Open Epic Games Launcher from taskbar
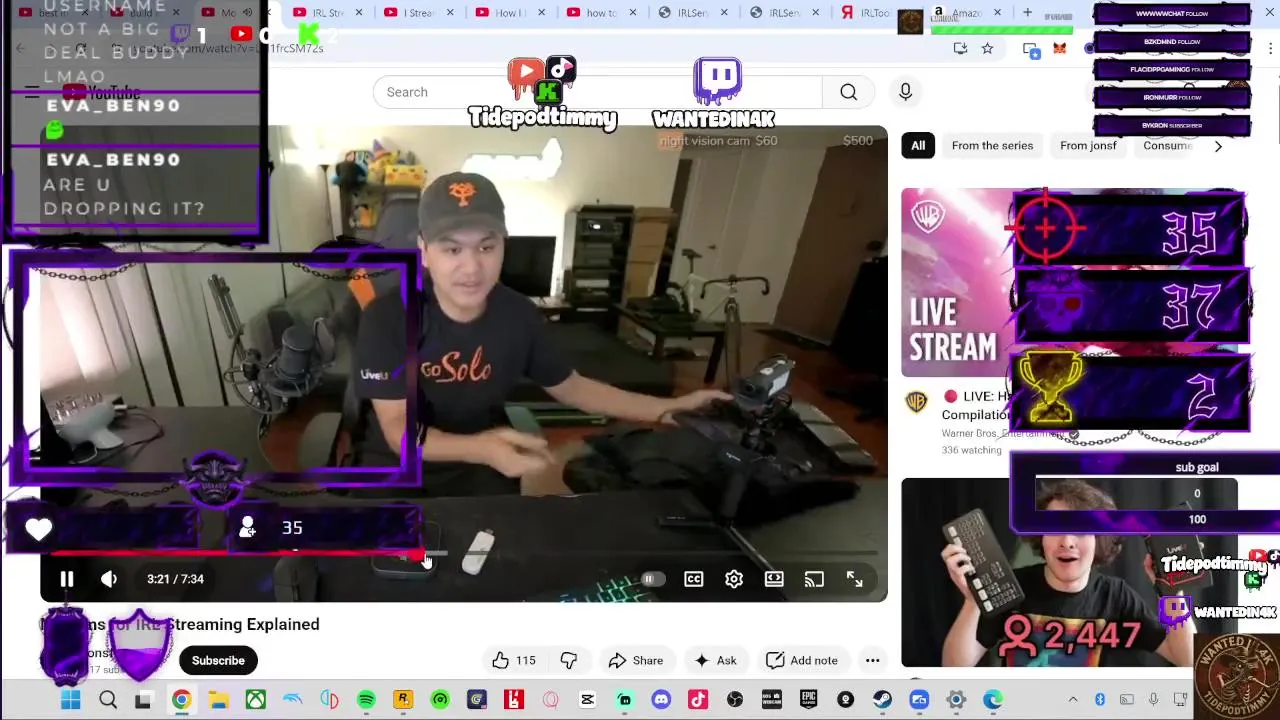 (x=808, y=700)
